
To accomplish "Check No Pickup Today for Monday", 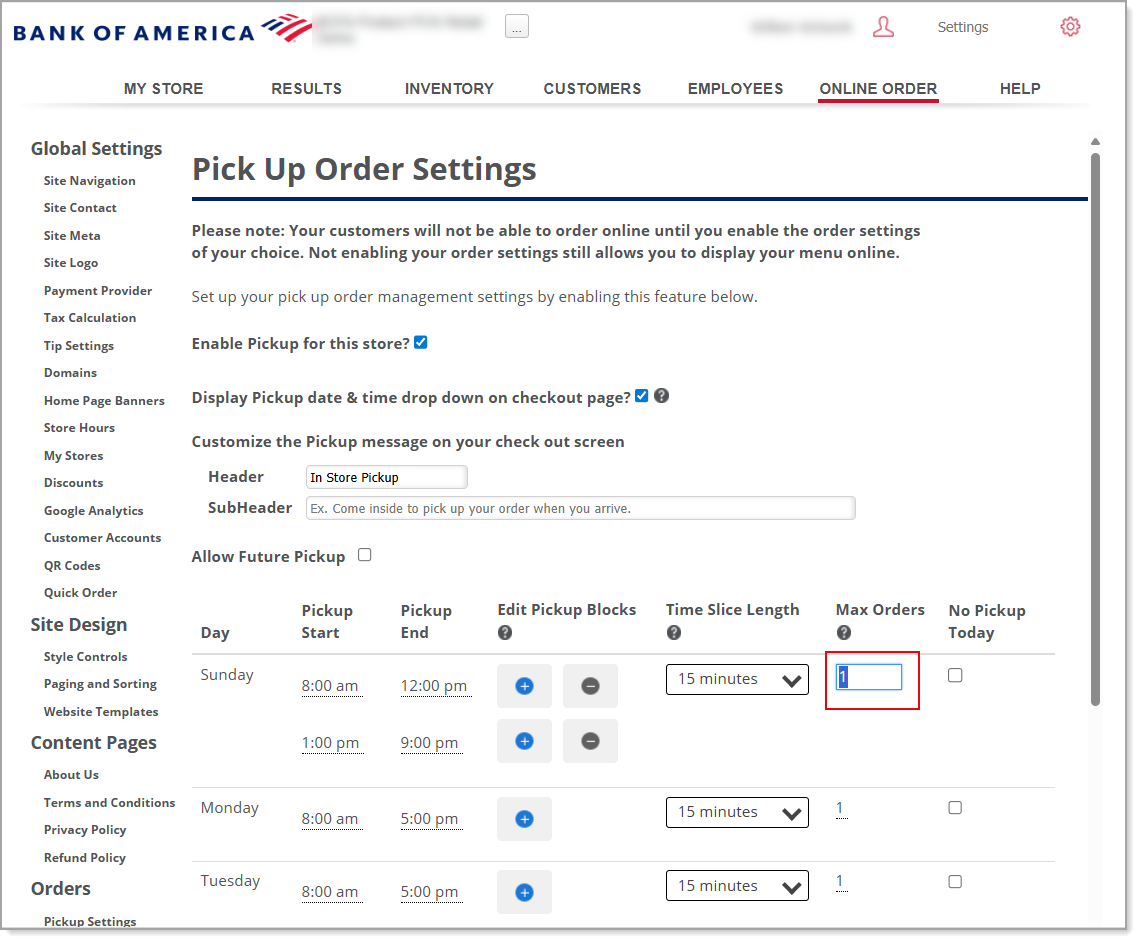I will pyautogui.click(x=955, y=807).
